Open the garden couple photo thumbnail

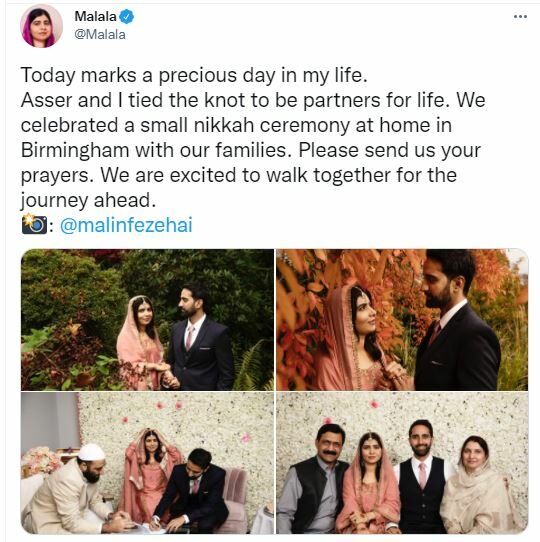(x=147, y=320)
